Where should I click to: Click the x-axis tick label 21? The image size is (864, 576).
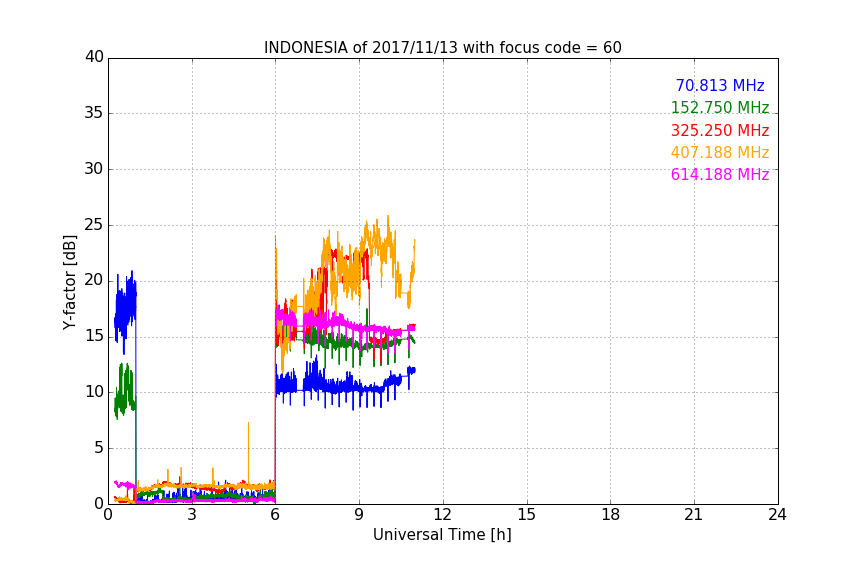pos(694,515)
